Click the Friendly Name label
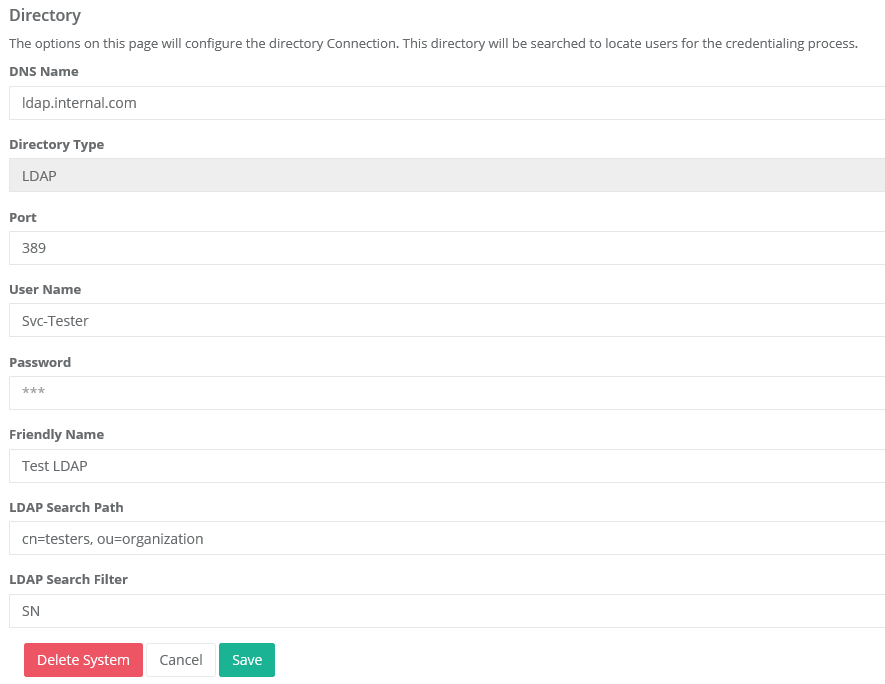This screenshot has width=885, height=684. pyautogui.click(x=57, y=435)
